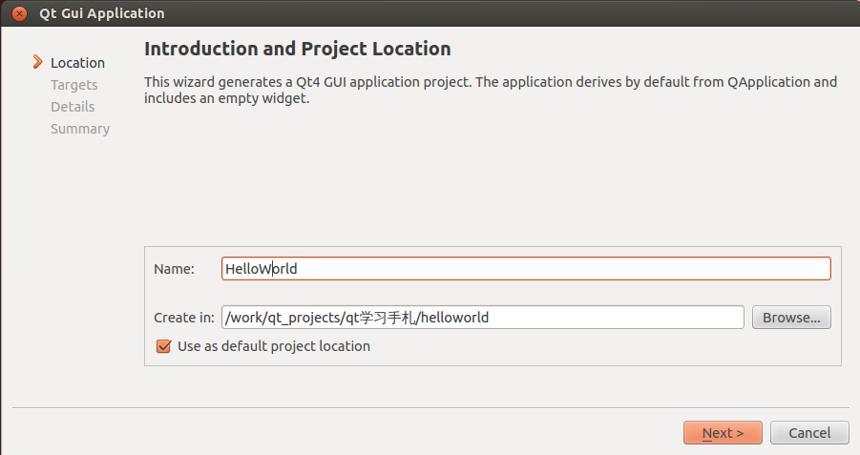The height and width of the screenshot is (455, 860).
Task: Click the 'Introduction and Project Location' heading
Action: (x=297, y=49)
